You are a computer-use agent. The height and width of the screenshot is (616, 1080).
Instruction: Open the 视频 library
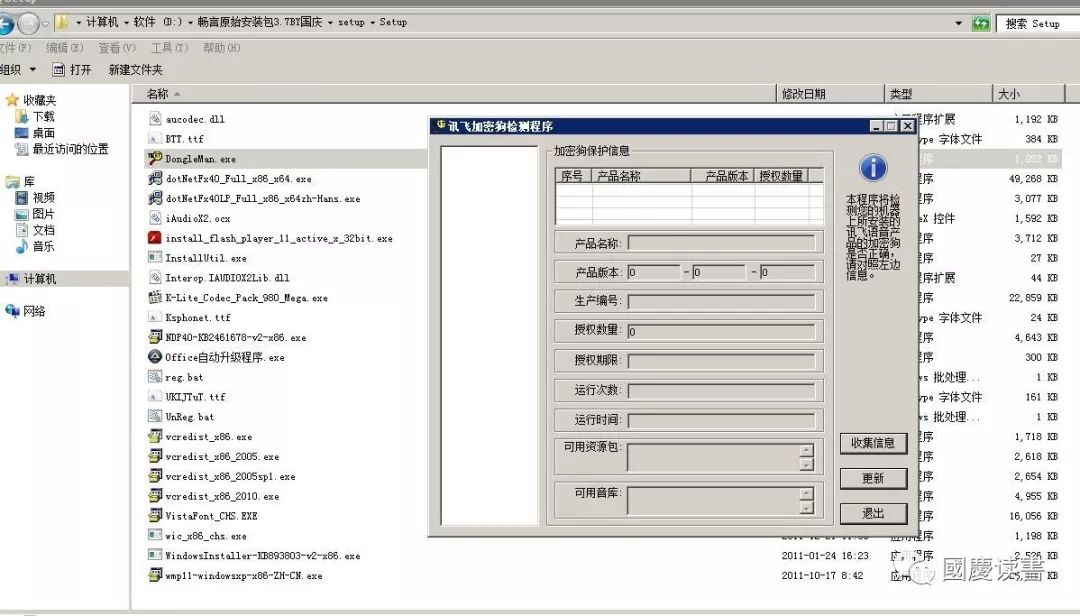click(43, 197)
